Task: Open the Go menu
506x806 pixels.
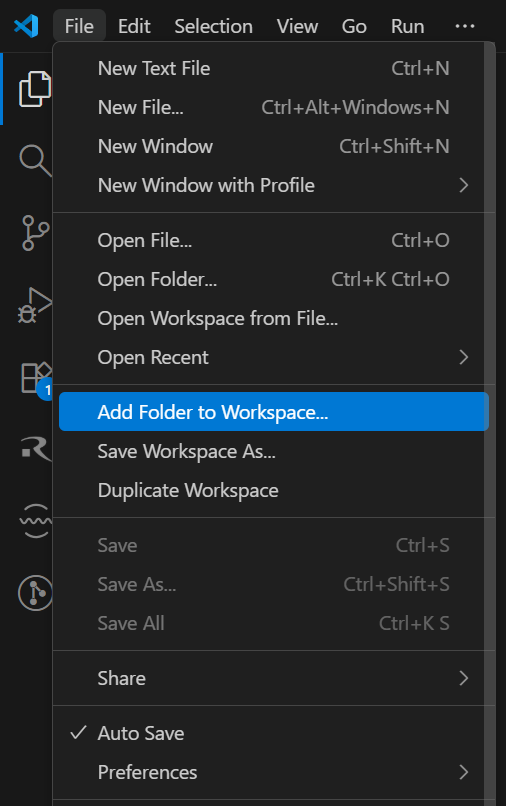Action: click(x=354, y=26)
